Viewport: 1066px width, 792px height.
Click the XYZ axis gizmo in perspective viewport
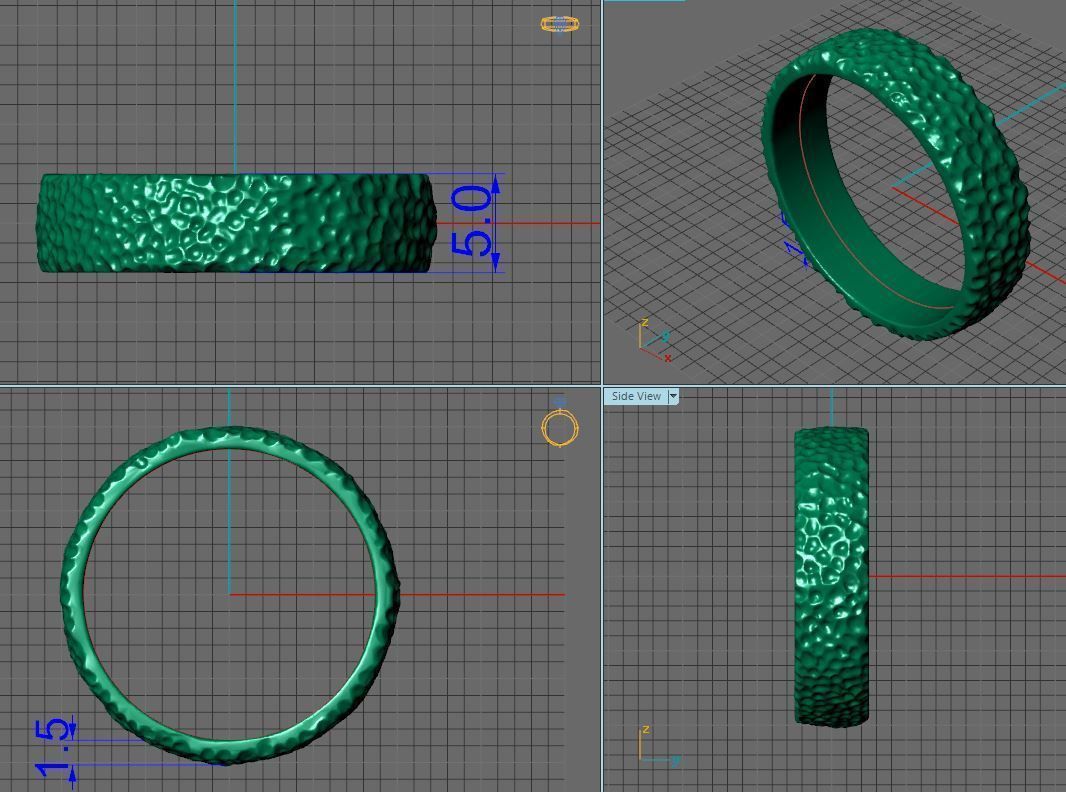coord(655,340)
